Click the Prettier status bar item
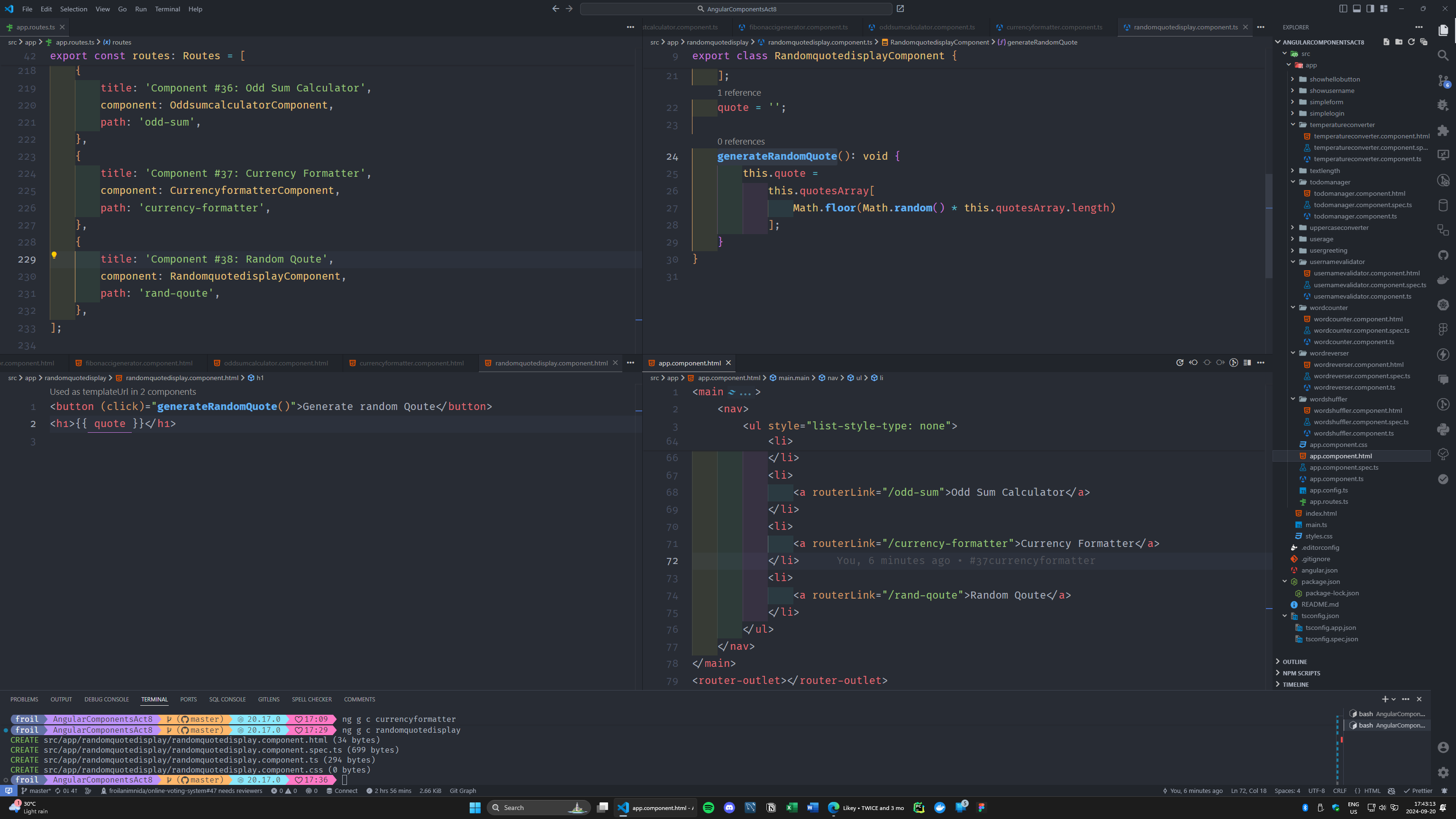This screenshot has width=1456, height=819. [x=1418, y=791]
